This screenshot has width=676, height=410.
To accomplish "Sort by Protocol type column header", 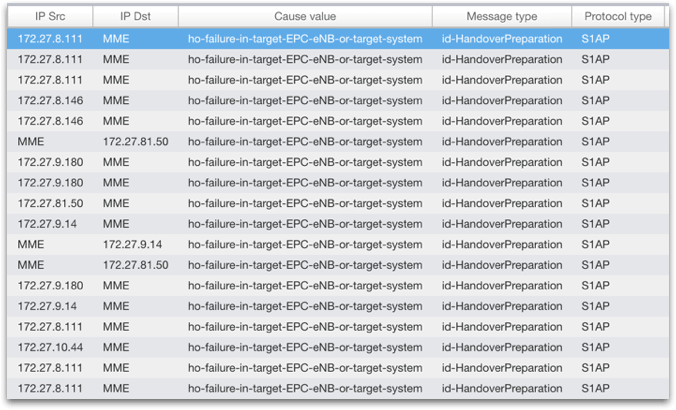I will coord(617,17).
